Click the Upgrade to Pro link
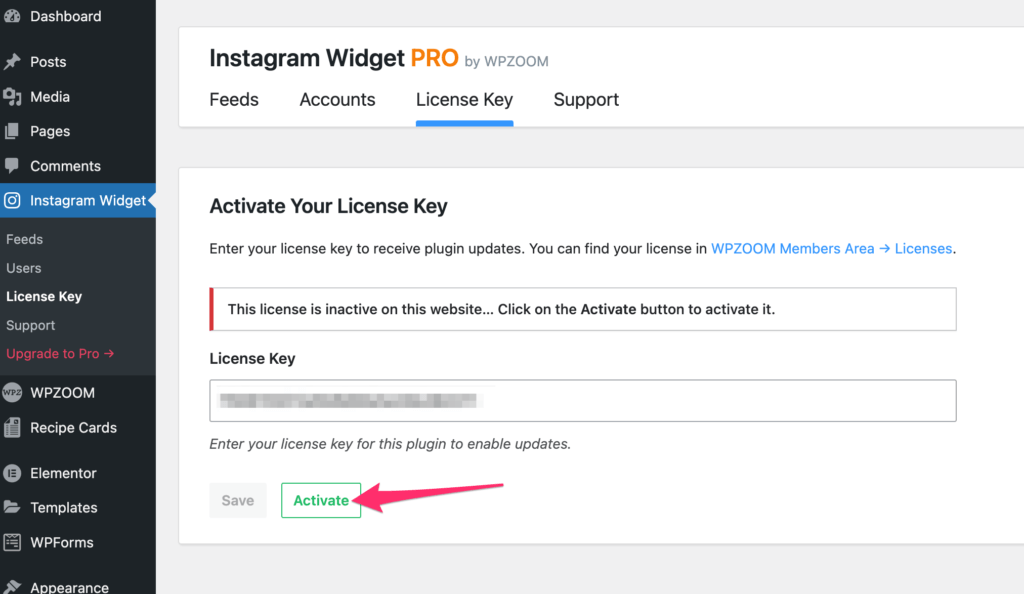The height and width of the screenshot is (594, 1024). point(60,354)
